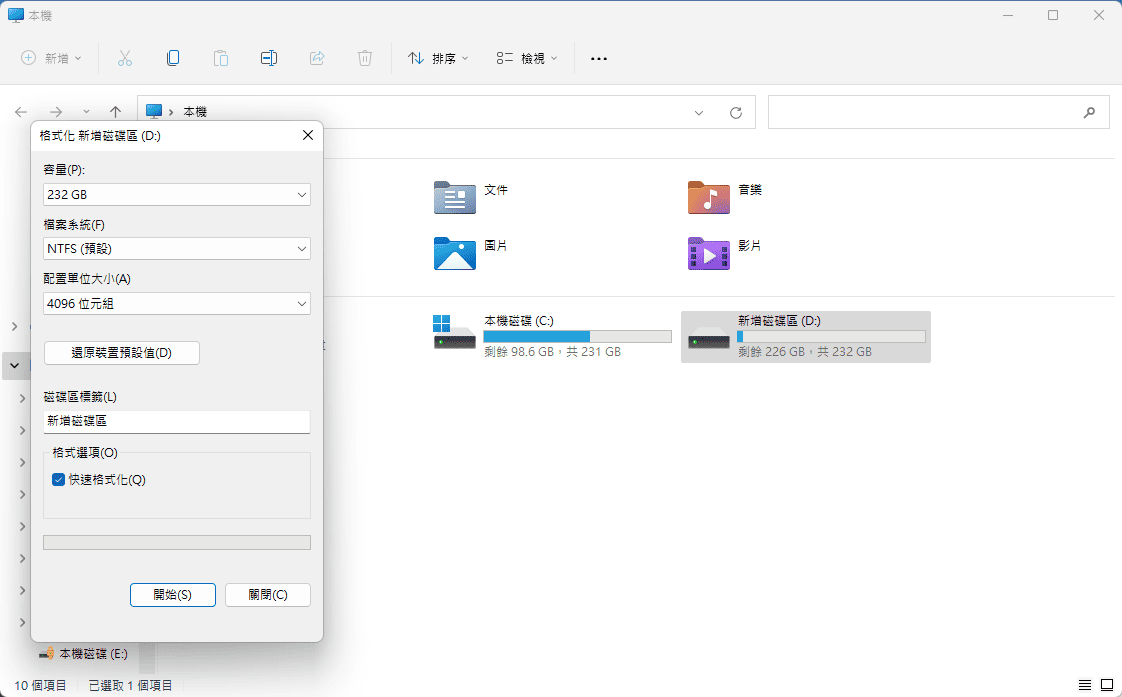This screenshot has width=1122, height=697.
Task: Open the 配置單位大小 4096 dropdown
Action: 177,303
